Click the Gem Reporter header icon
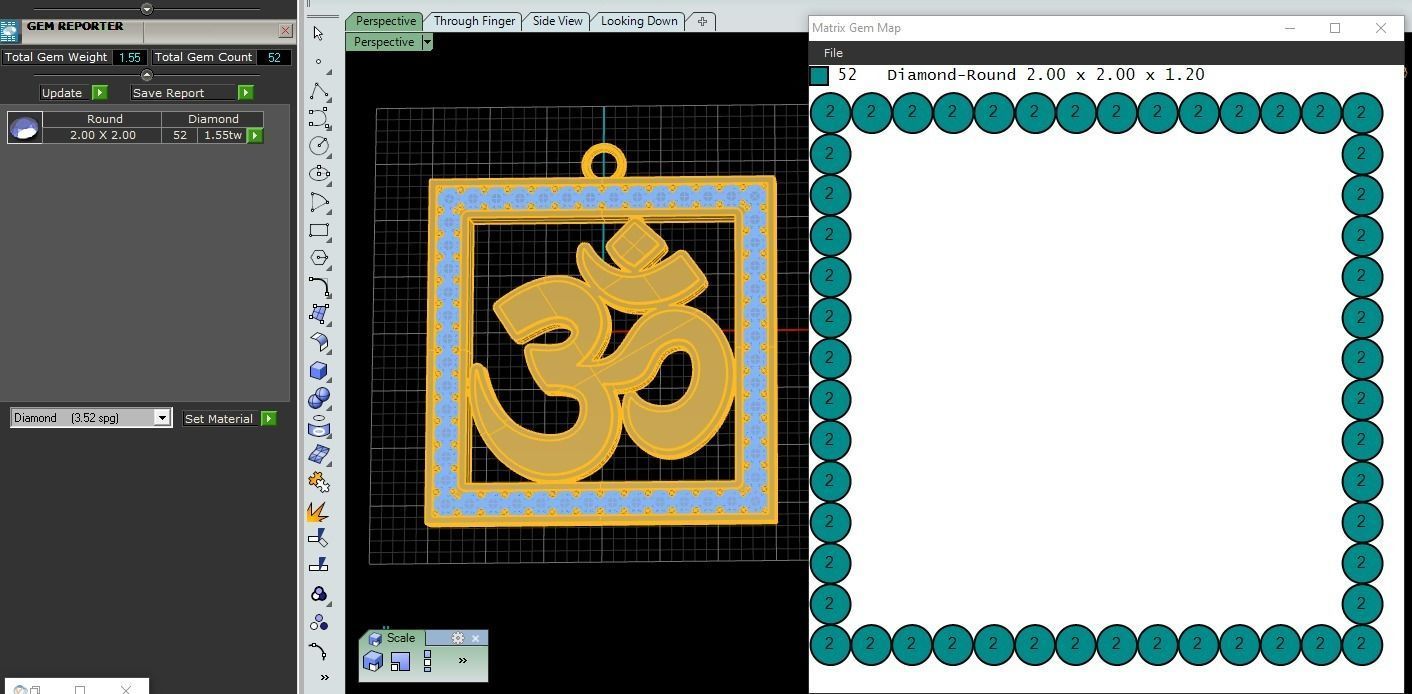Screen dimensions: 1412x694 pyautogui.click(x=10, y=31)
